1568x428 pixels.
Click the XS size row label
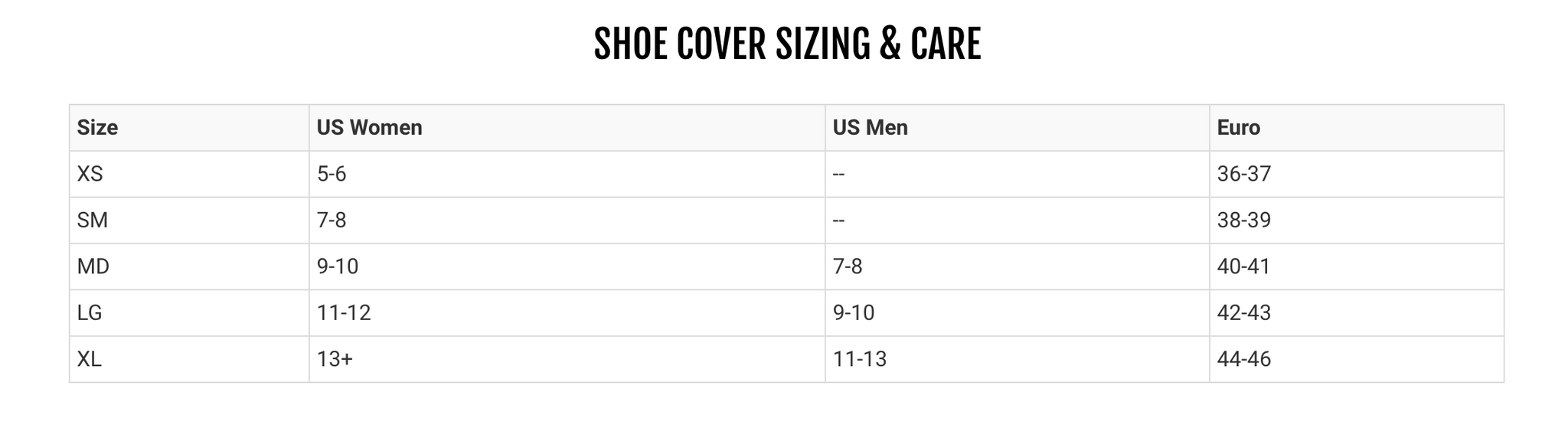coord(90,175)
